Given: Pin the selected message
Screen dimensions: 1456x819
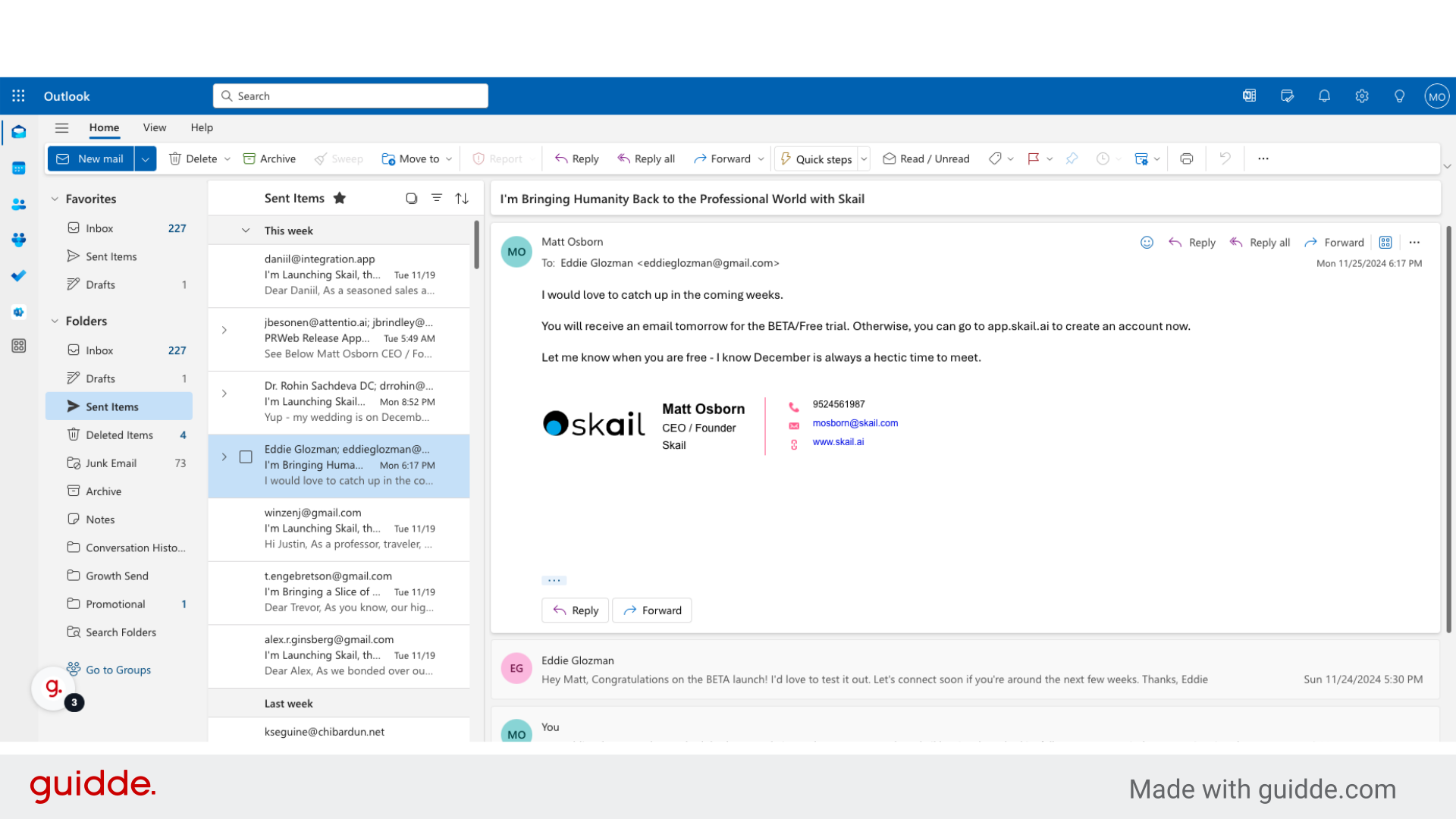Looking at the screenshot, I should pos(1072,158).
